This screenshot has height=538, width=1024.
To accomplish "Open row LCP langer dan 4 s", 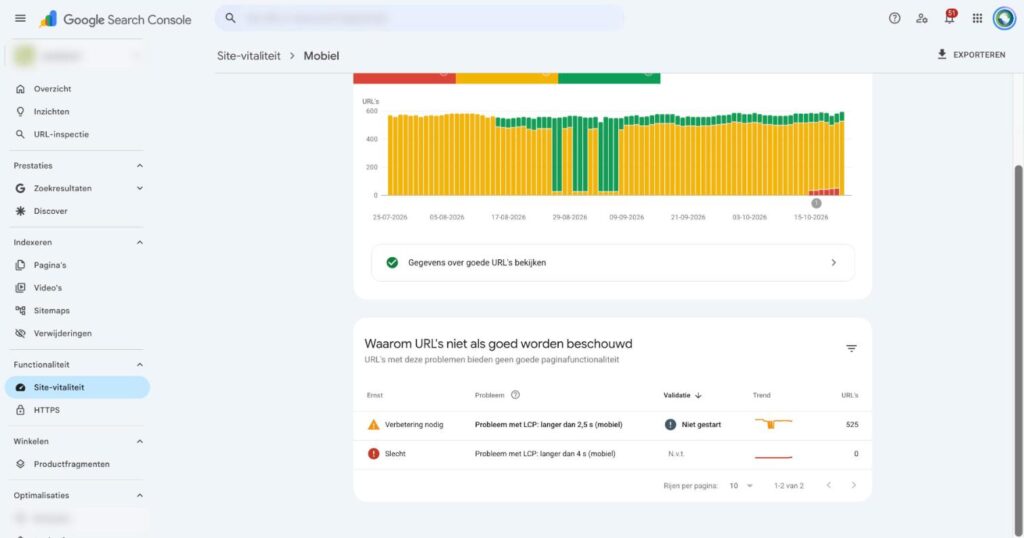I will coord(613,454).
